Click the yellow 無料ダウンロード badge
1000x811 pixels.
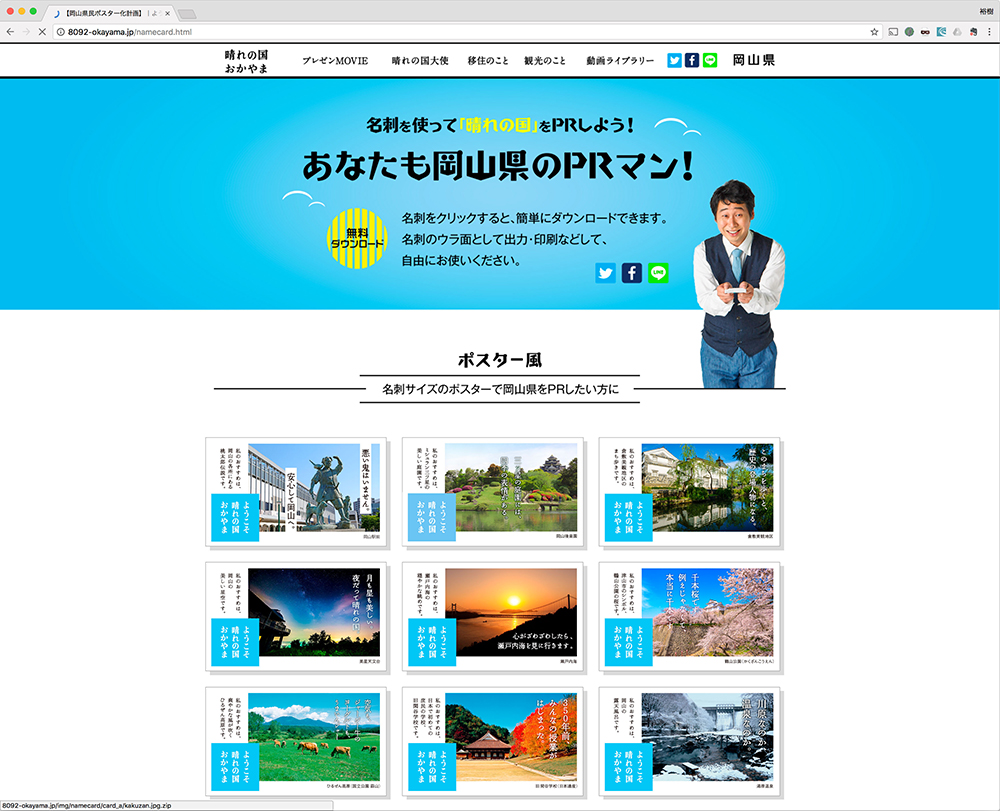point(356,240)
